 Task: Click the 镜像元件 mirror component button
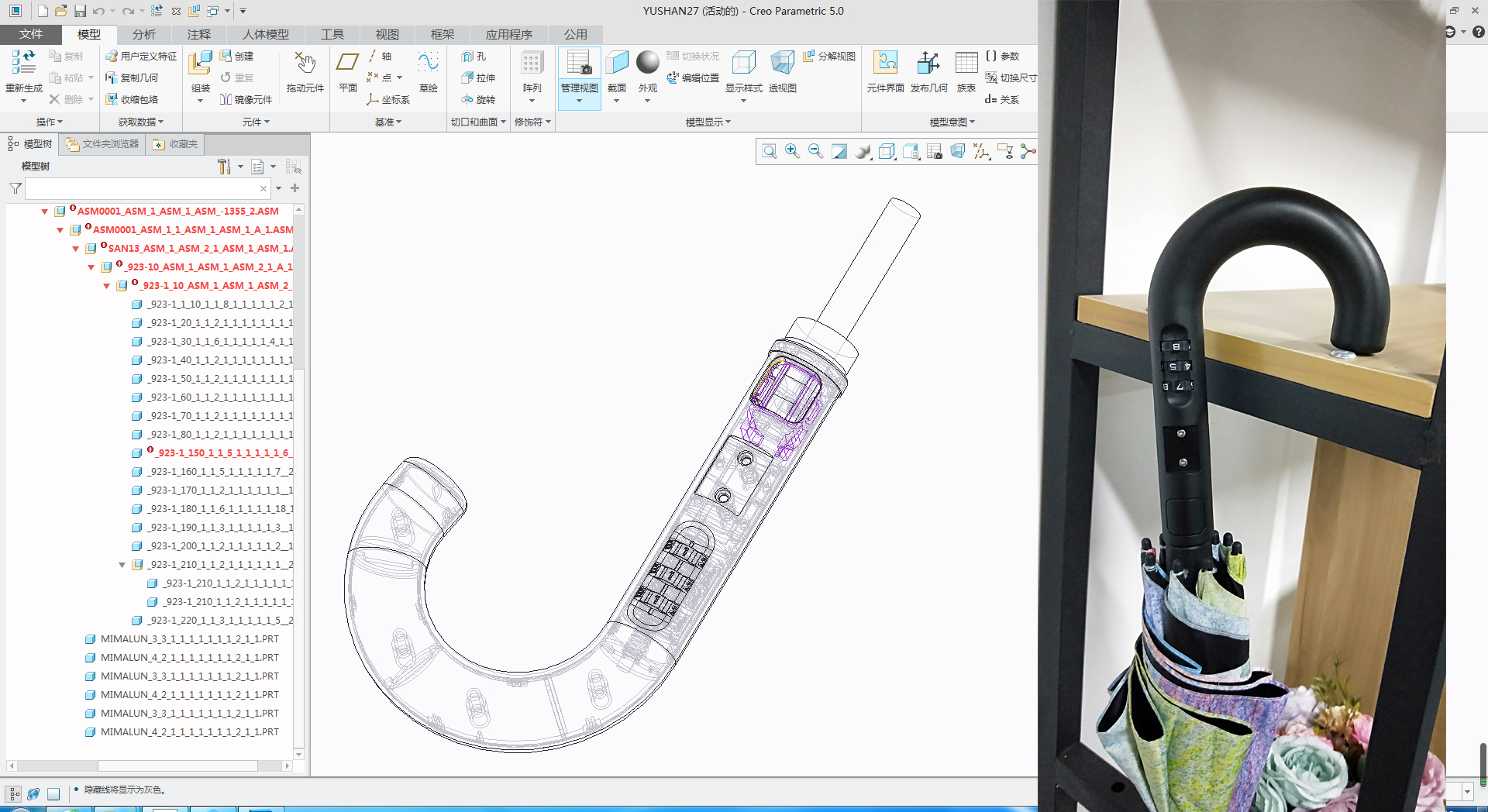(x=246, y=99)
